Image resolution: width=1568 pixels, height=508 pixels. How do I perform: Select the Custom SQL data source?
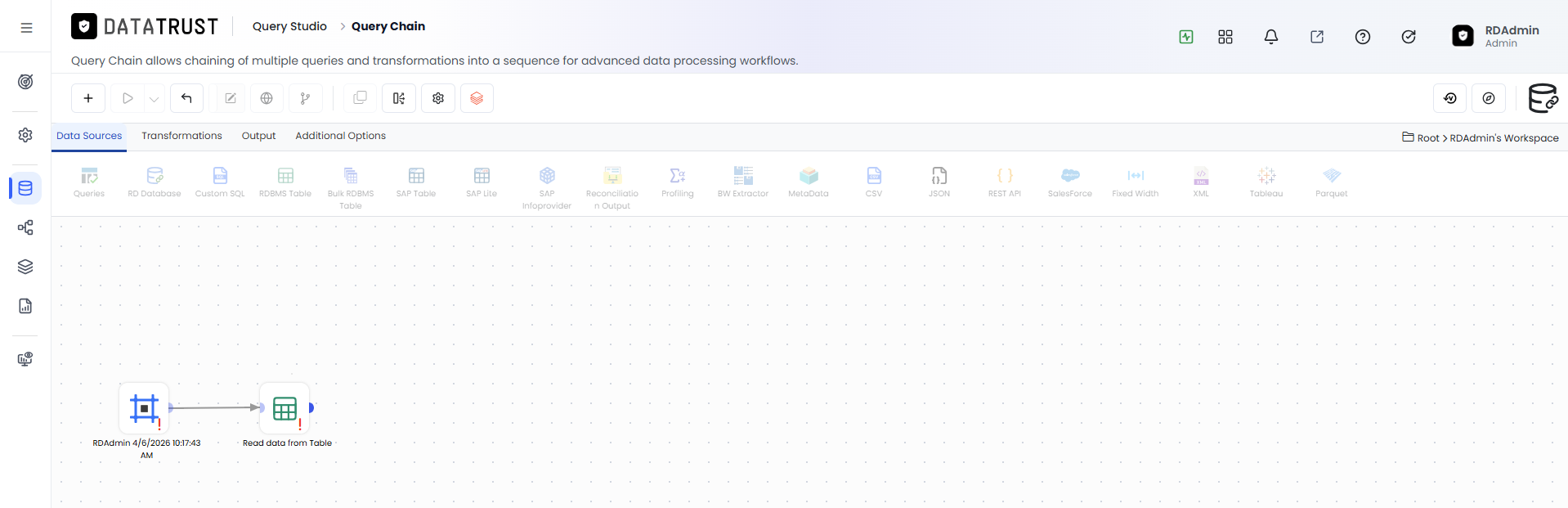(x=220, y=182)
